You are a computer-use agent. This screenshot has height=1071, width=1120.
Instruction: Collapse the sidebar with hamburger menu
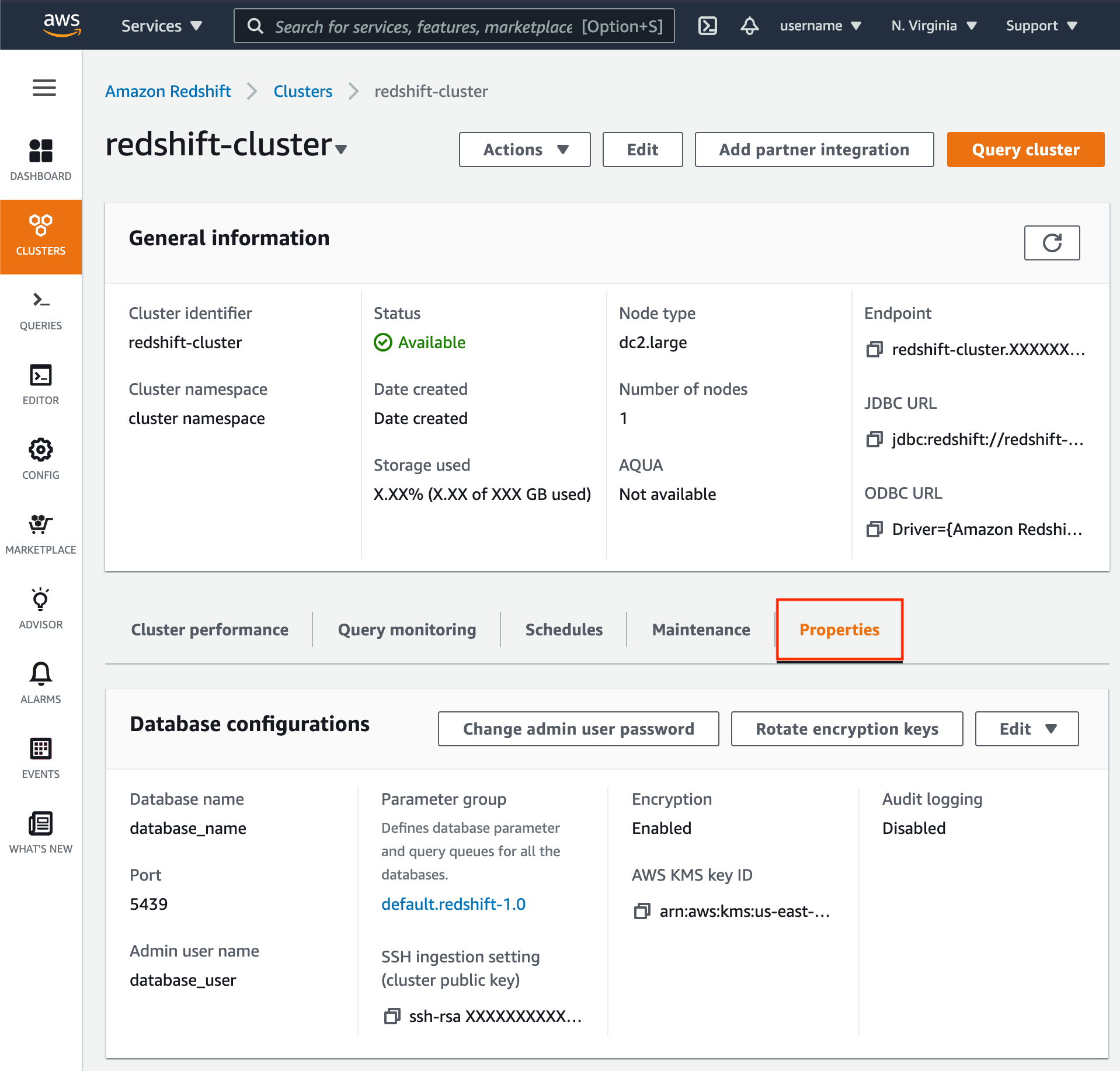pos(44,88)
